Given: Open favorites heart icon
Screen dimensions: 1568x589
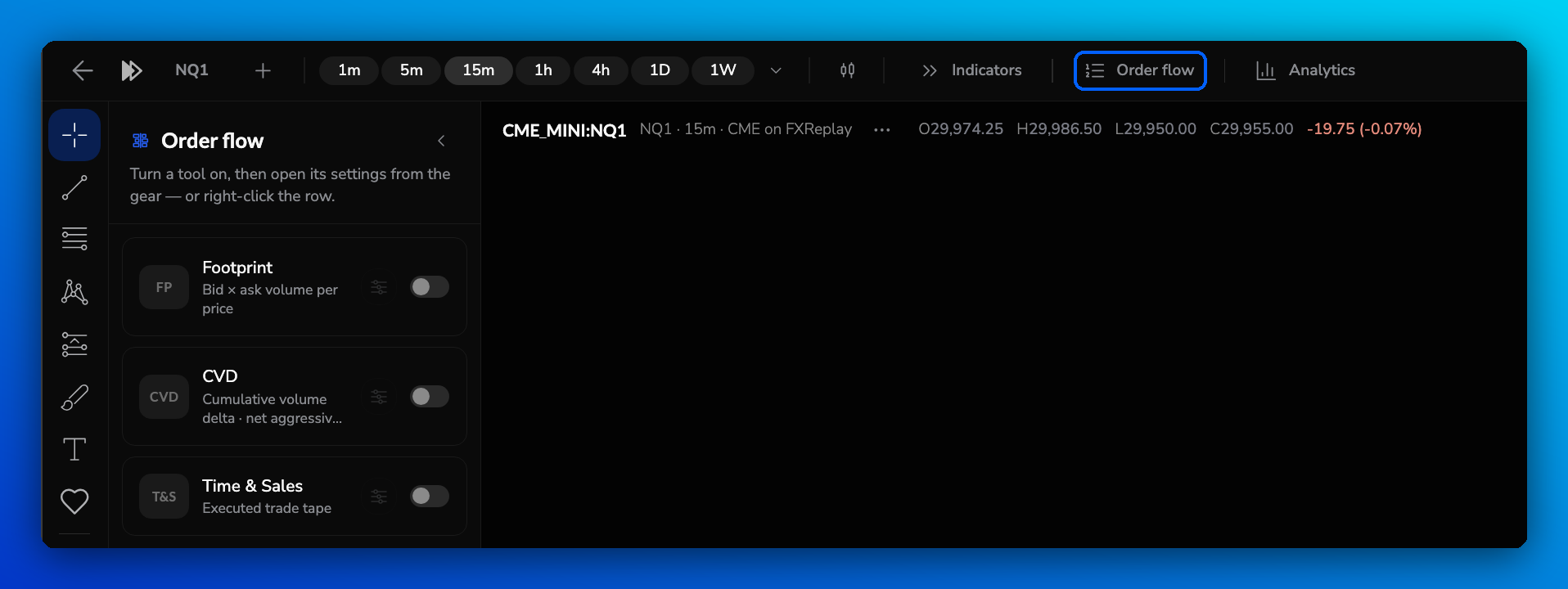Looking at the screenshot, I should coord(74,501).
